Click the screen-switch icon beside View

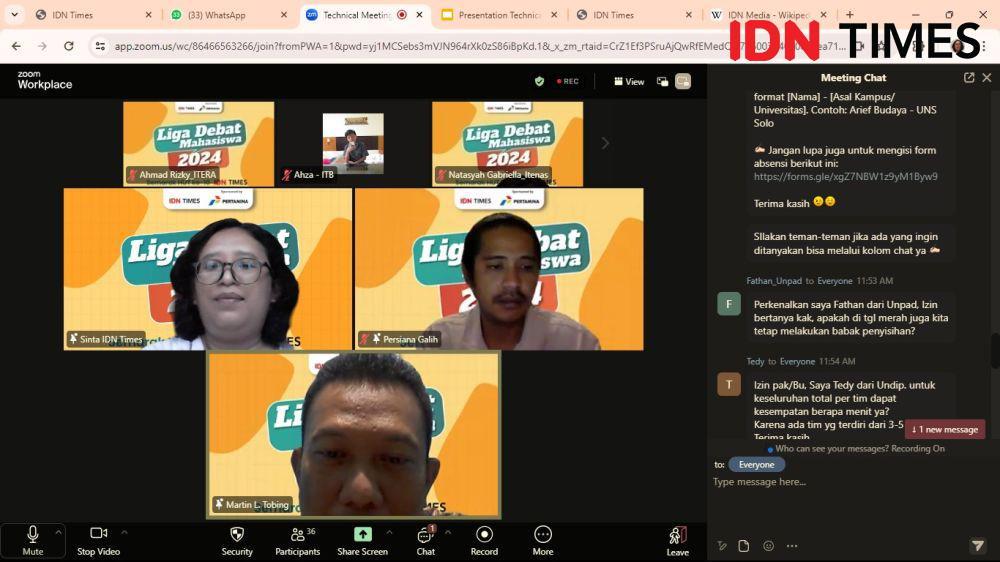(663, 82)
